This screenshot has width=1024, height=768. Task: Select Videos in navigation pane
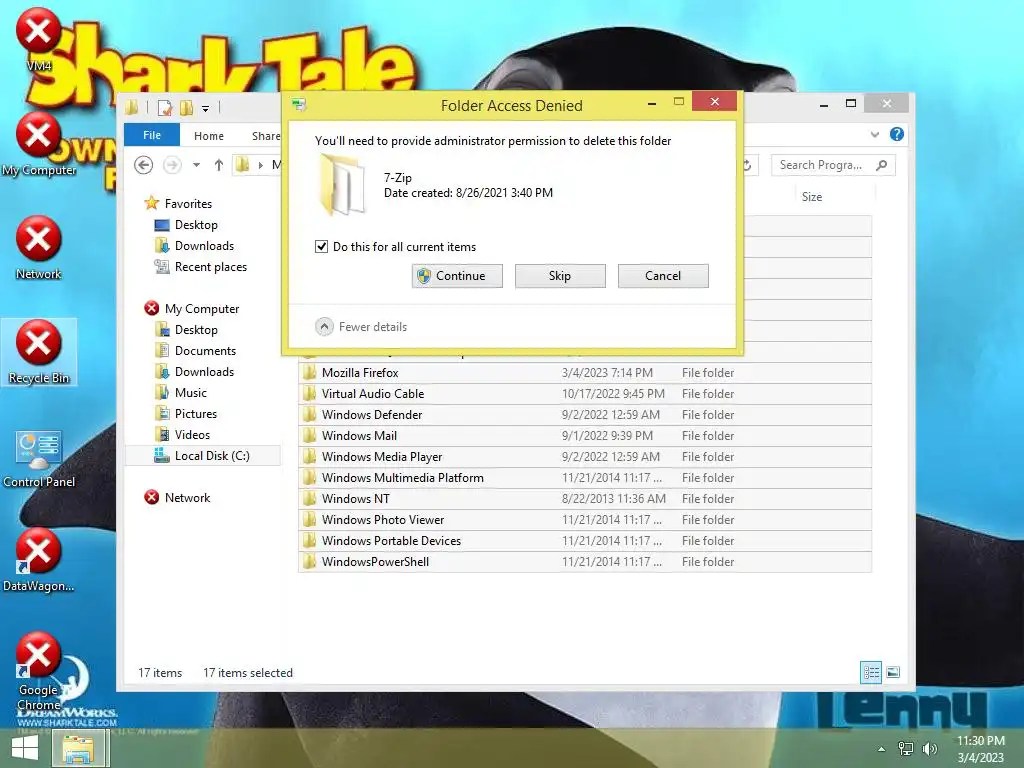tap(192, 434)
